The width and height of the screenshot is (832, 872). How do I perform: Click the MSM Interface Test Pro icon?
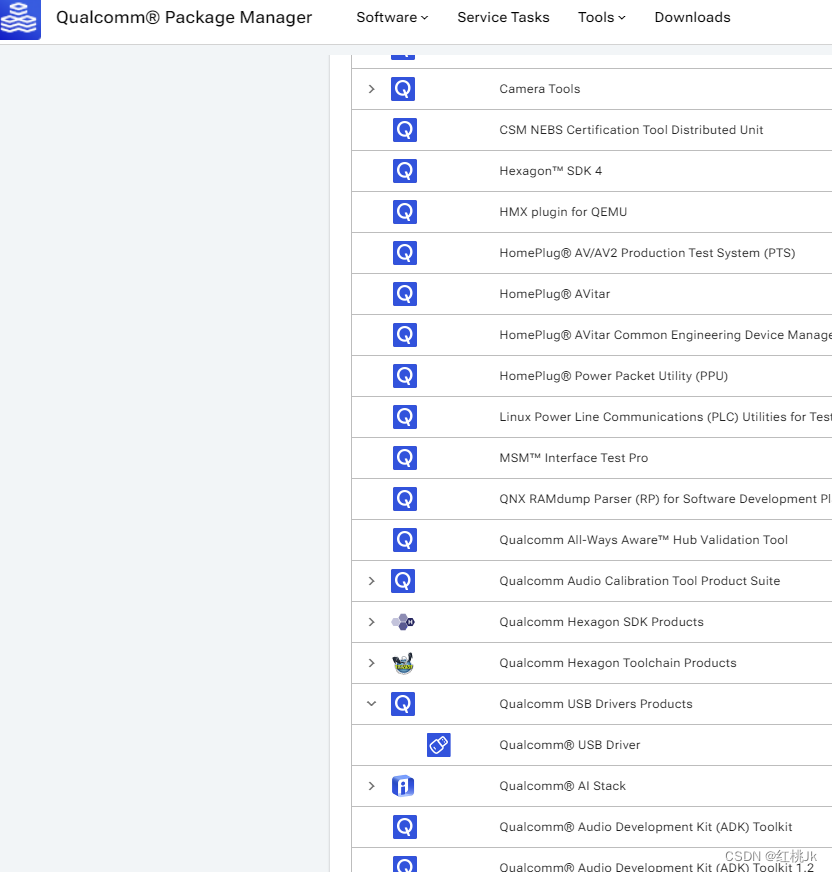405,458
